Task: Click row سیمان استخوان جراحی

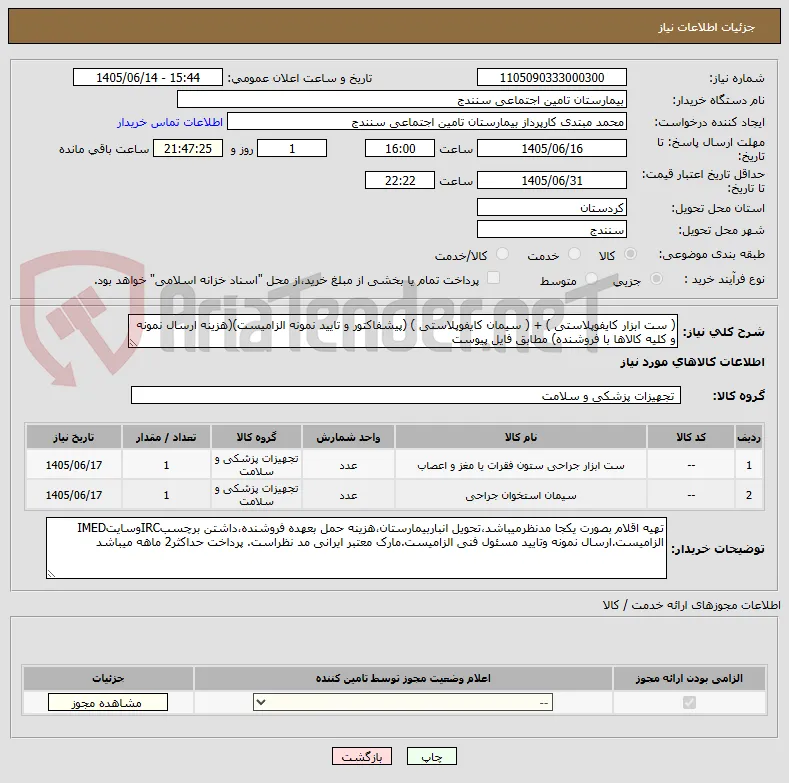Action: (x=394, y=495)
